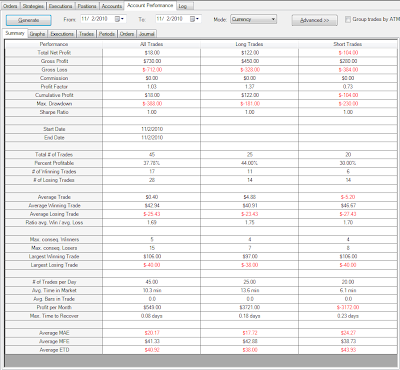Screen dimensions: 400x370
Task: Click the Generate button
Action: pos(28,20)
